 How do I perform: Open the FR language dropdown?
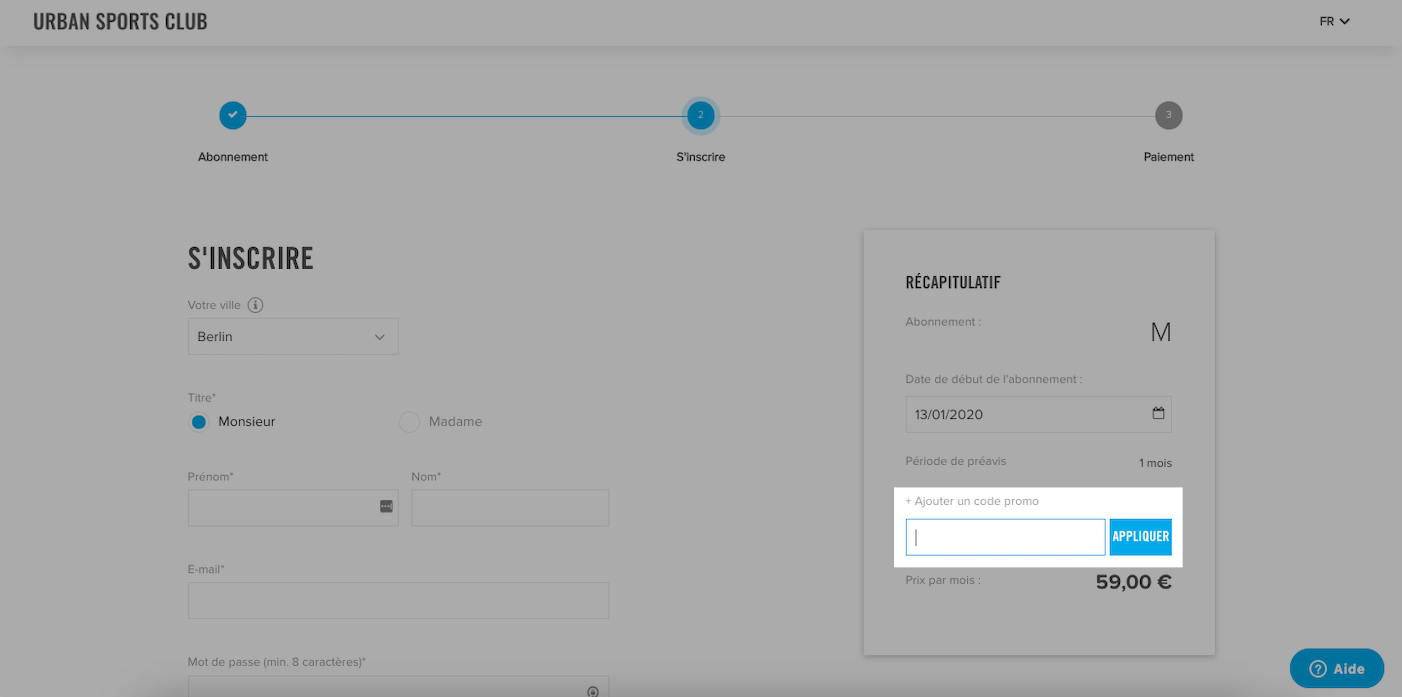1335,21
